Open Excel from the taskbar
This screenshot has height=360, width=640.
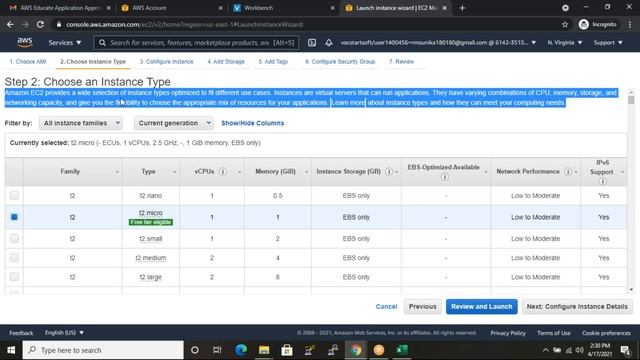402,350
